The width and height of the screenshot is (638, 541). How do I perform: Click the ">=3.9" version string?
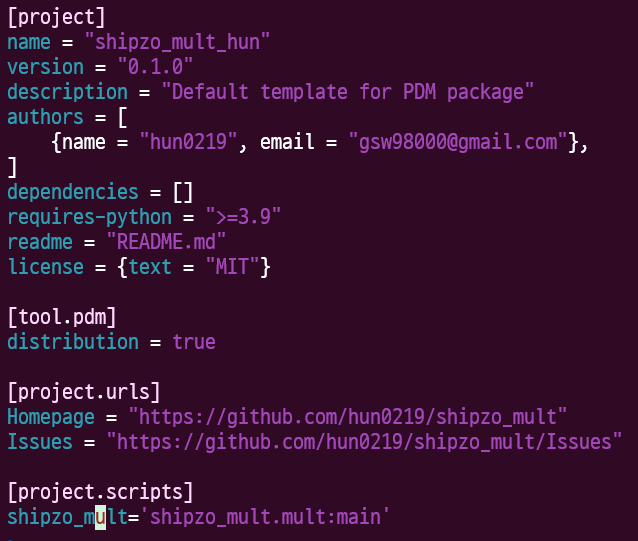tap(243, 217)
